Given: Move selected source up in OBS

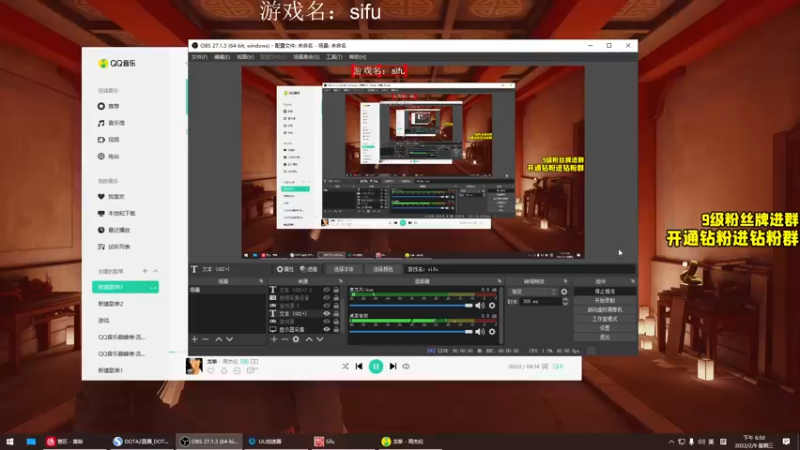Looking at the screenshot, I should (309, 339).
